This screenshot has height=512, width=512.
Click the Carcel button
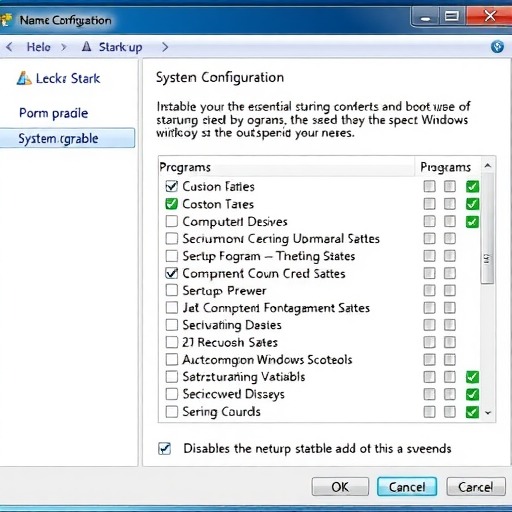coord(476,487)
